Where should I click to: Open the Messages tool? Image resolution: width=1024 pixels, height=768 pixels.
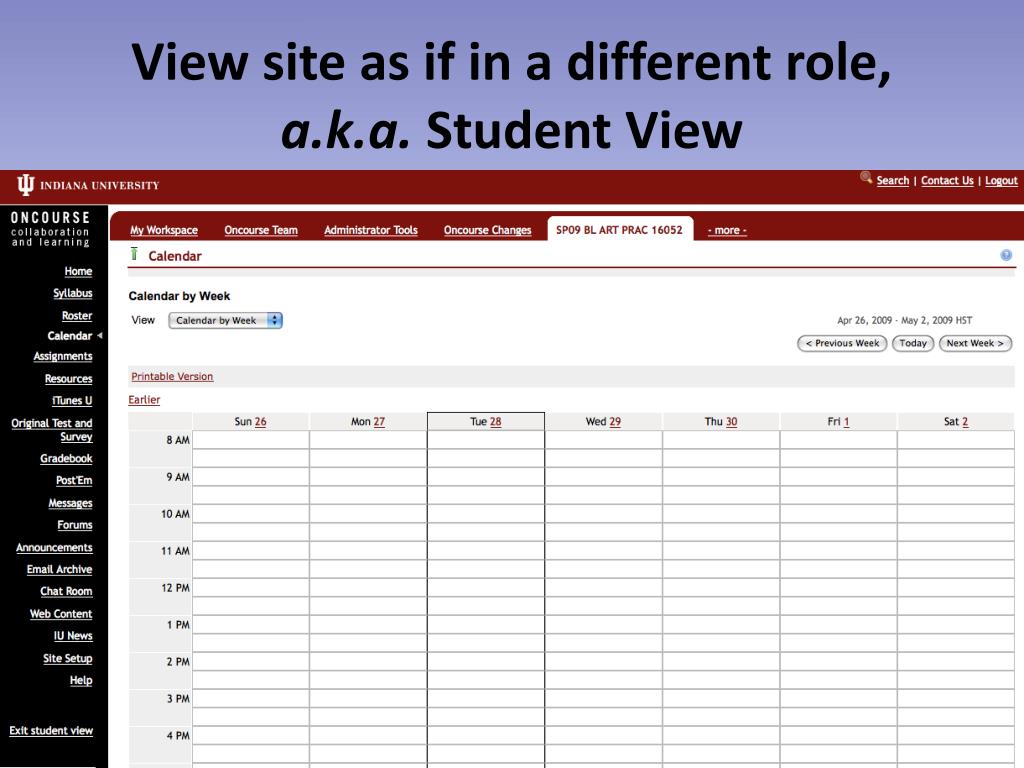coord(70,503)
